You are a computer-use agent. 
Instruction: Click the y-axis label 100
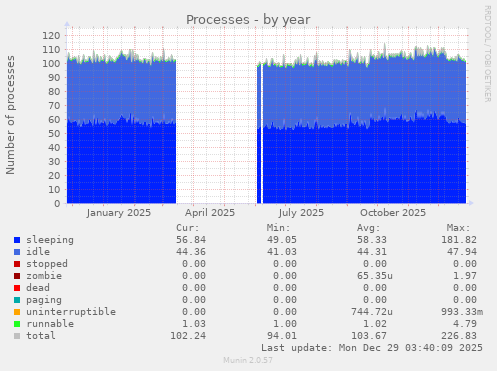pos(51,64)
